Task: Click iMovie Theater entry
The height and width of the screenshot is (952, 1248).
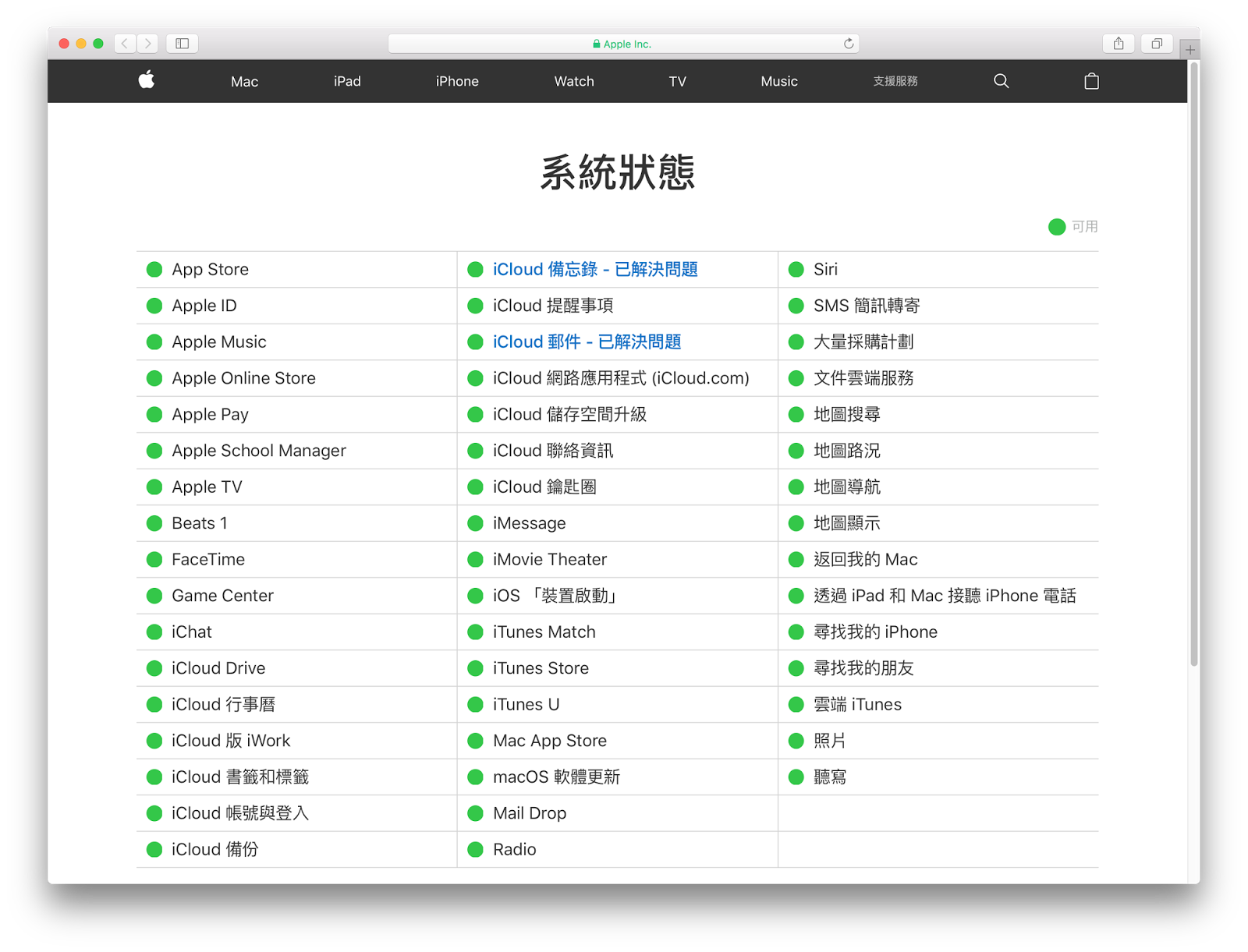Action: click(550, 560)
